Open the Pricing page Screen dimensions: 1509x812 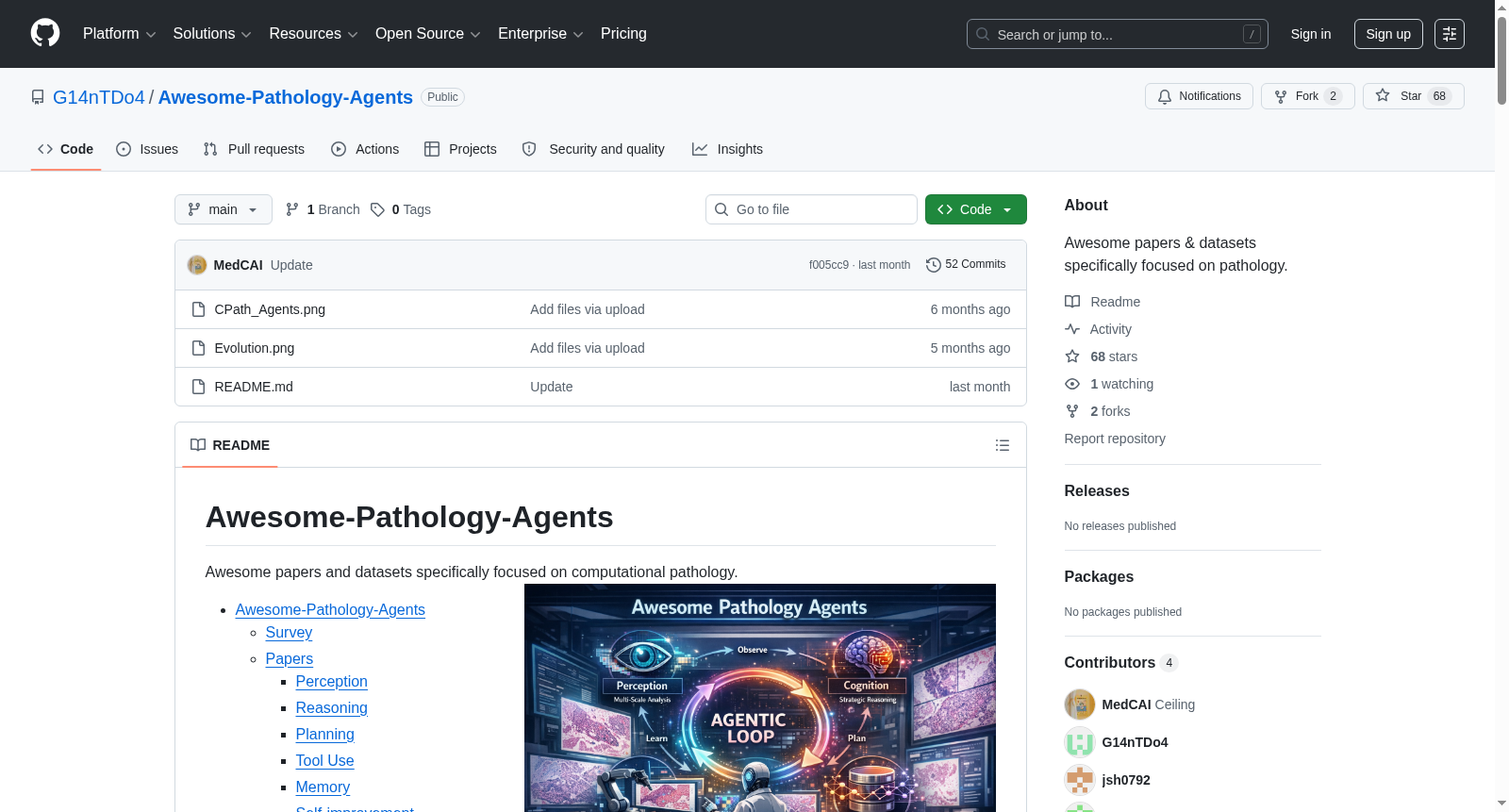pos(623,34)
